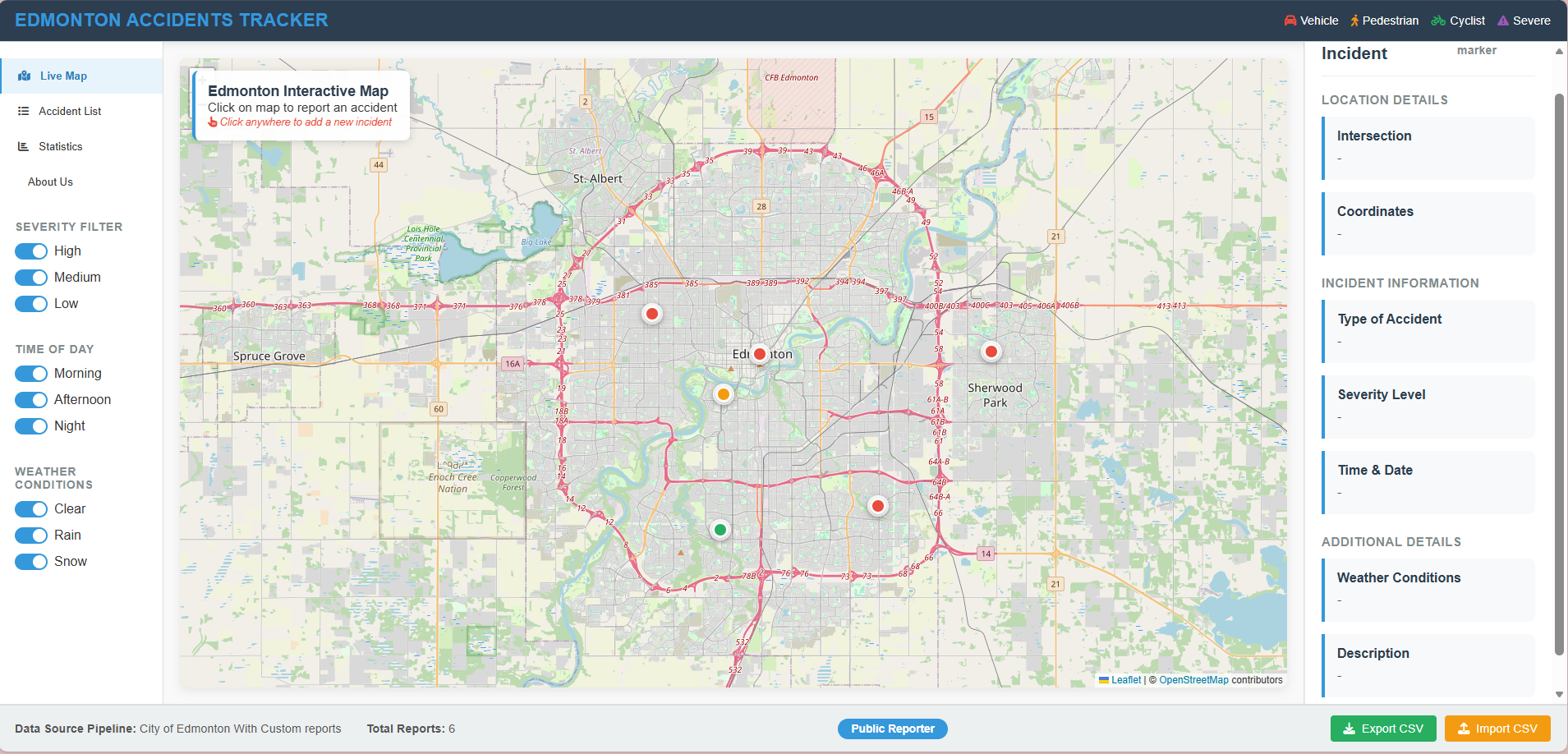Viewport: 1568px width, 754px height.
Task: Toggle the Medium severity filter
Action: click(31, 278)
